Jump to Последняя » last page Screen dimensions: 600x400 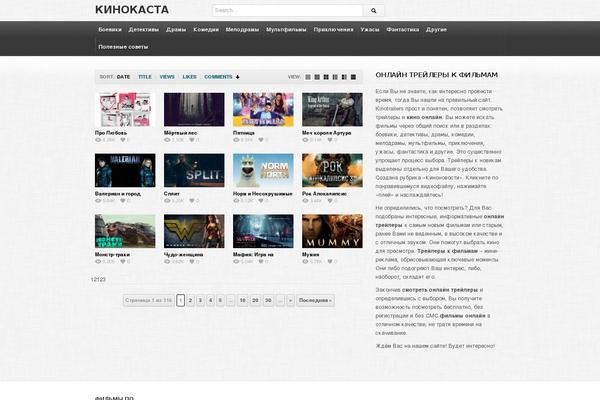point(315,300)
